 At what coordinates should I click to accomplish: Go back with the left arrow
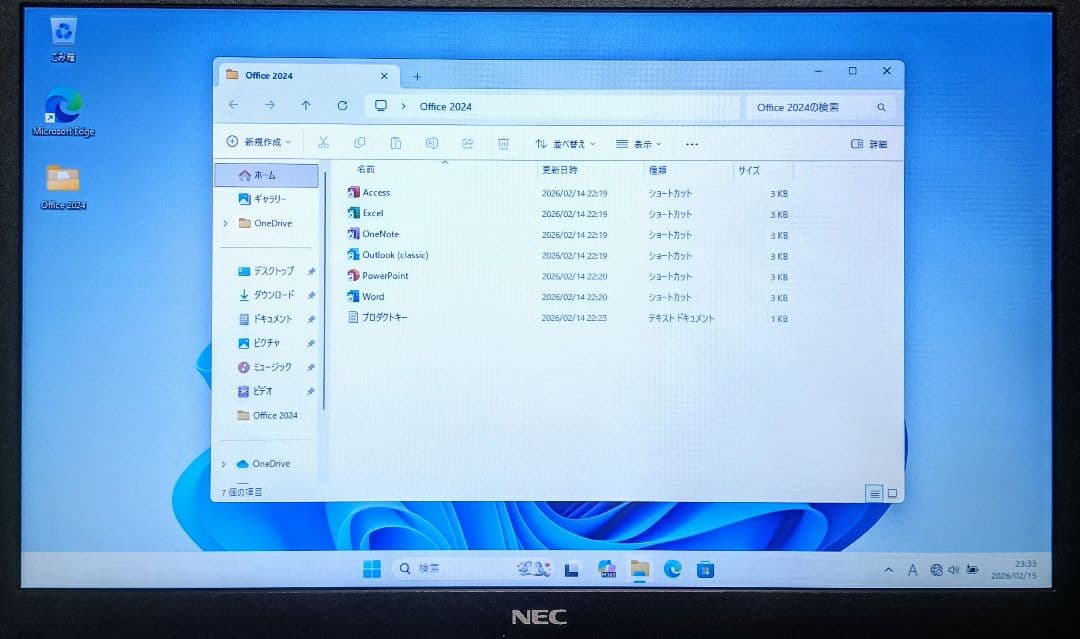tap(233, 105)
